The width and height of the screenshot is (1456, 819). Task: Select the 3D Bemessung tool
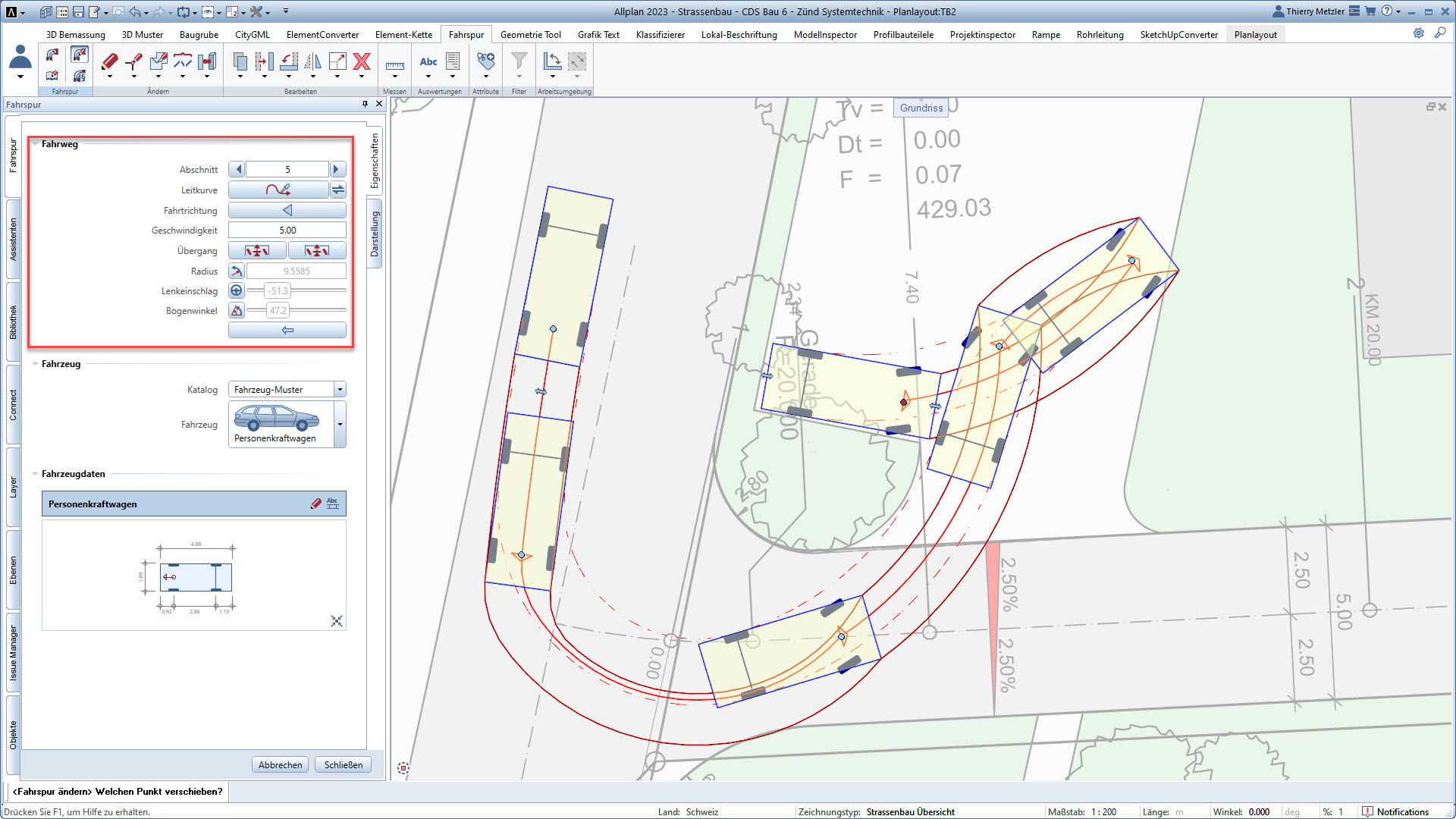coord(74,34)
